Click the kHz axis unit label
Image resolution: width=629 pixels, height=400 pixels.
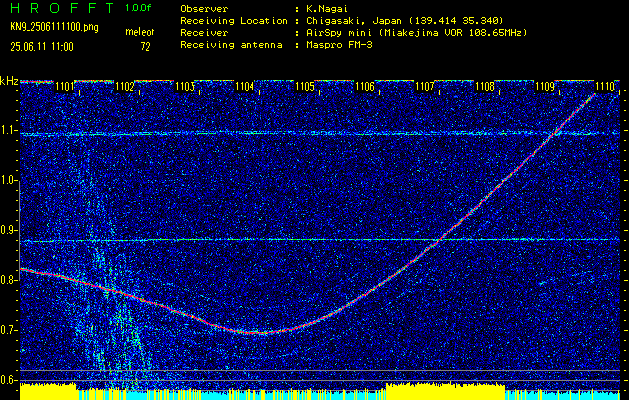(9, 81)
